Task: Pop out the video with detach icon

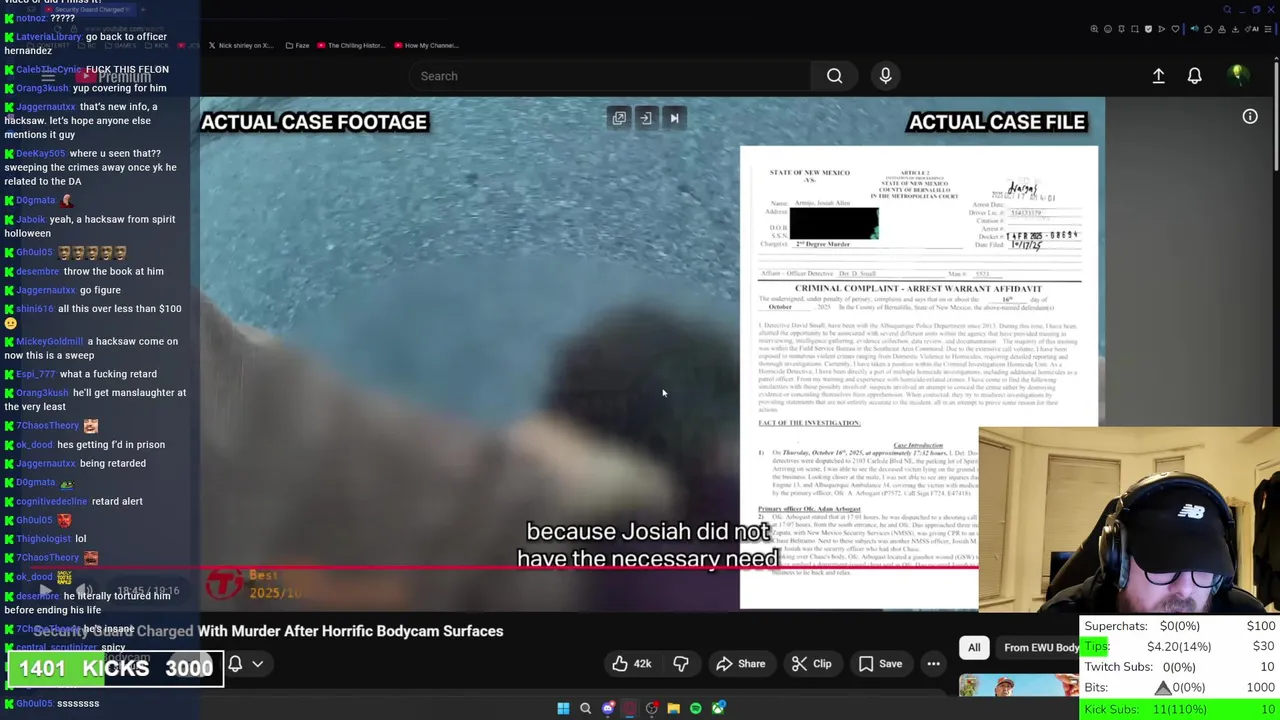Action: tap(619, 118)
